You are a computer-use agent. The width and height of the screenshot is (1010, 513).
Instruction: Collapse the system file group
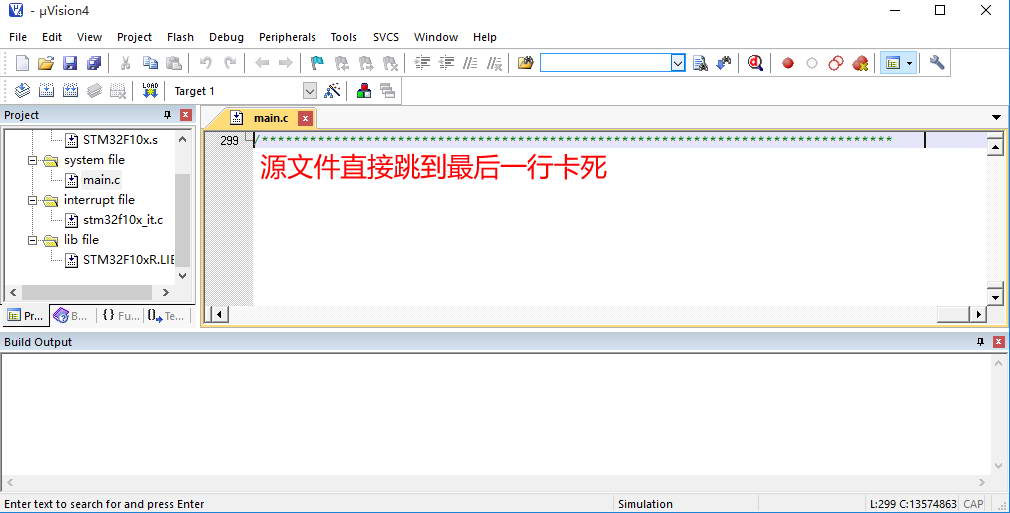point(33,160)
